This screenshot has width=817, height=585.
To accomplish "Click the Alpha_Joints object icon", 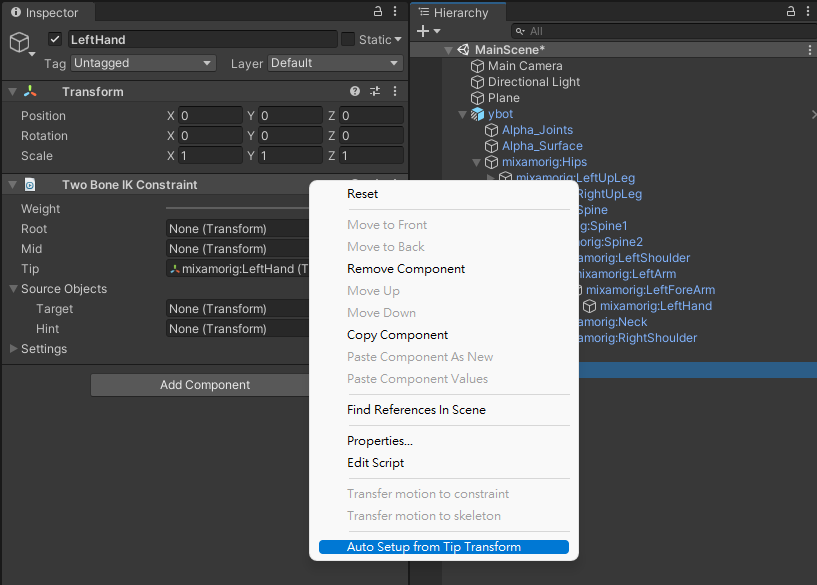I will 491,130.
